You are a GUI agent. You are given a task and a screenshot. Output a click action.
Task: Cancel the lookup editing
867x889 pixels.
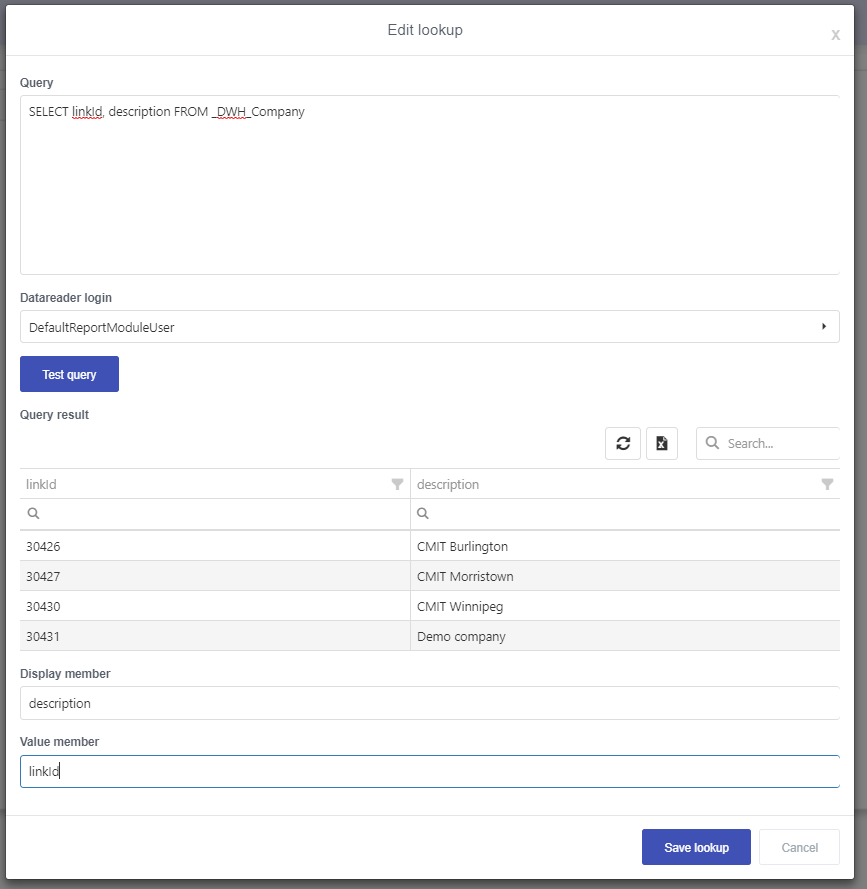pyautogui.click(x=800, y=847)
